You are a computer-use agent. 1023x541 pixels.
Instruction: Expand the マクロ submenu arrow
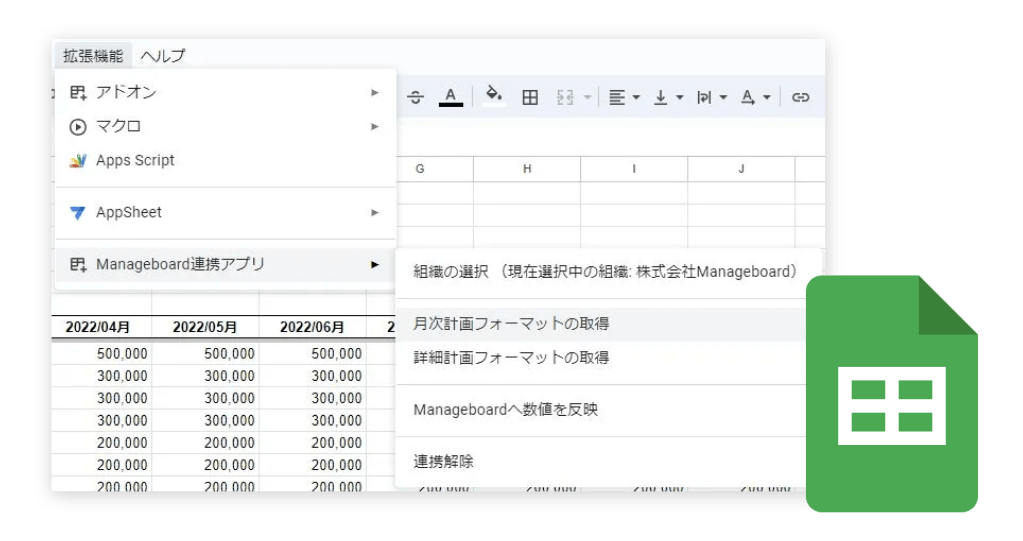tap(374, 127)
